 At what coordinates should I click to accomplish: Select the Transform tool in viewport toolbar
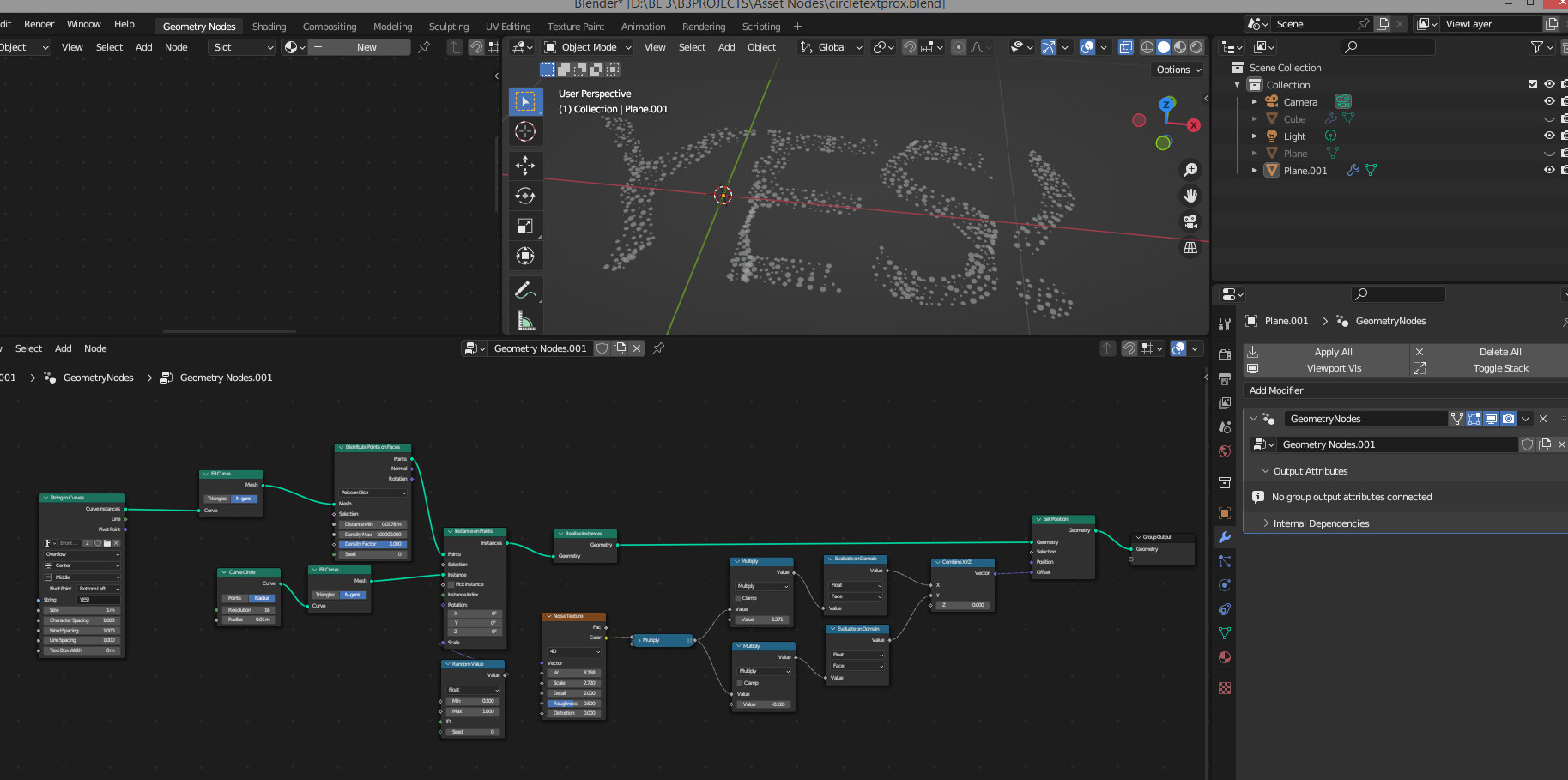click(525, 256)
